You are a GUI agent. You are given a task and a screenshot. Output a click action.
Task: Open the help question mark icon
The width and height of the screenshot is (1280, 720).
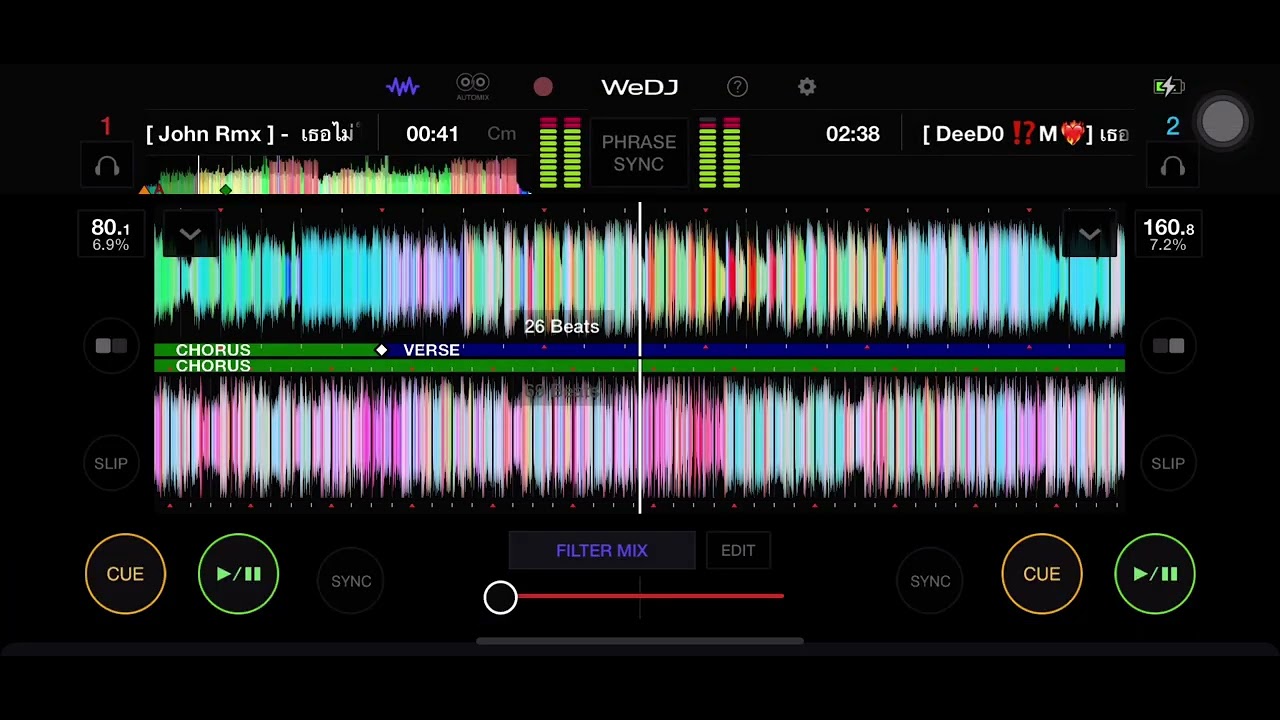point(737,87)
